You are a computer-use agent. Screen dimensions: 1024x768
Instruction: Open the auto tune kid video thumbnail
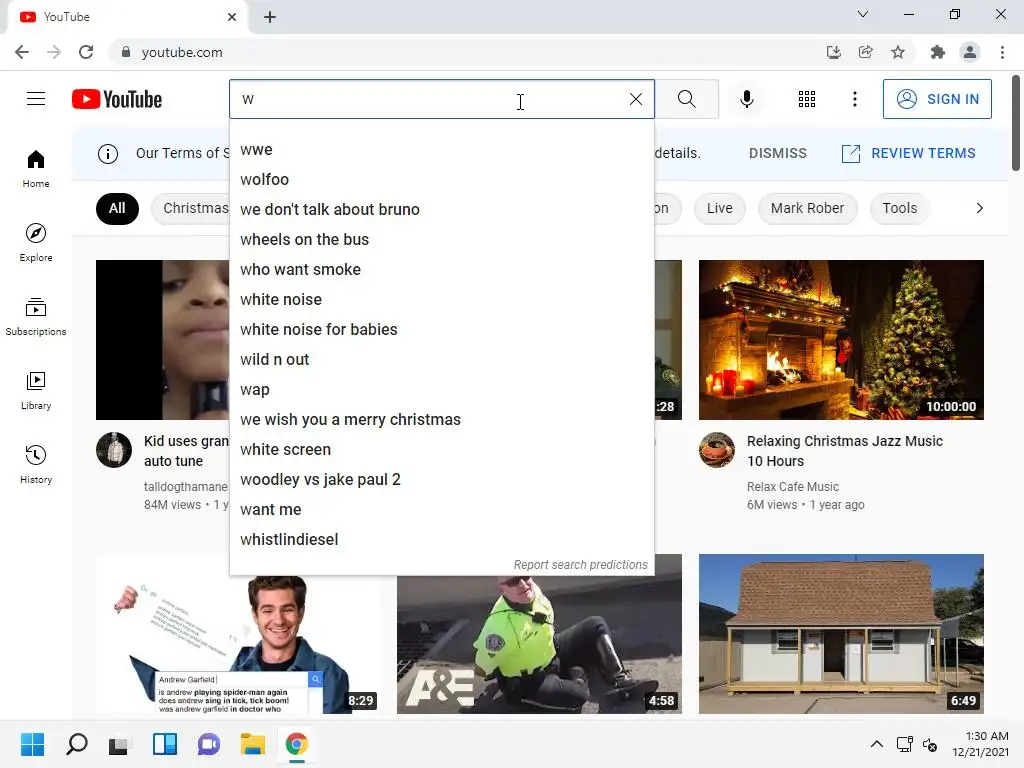163,340
